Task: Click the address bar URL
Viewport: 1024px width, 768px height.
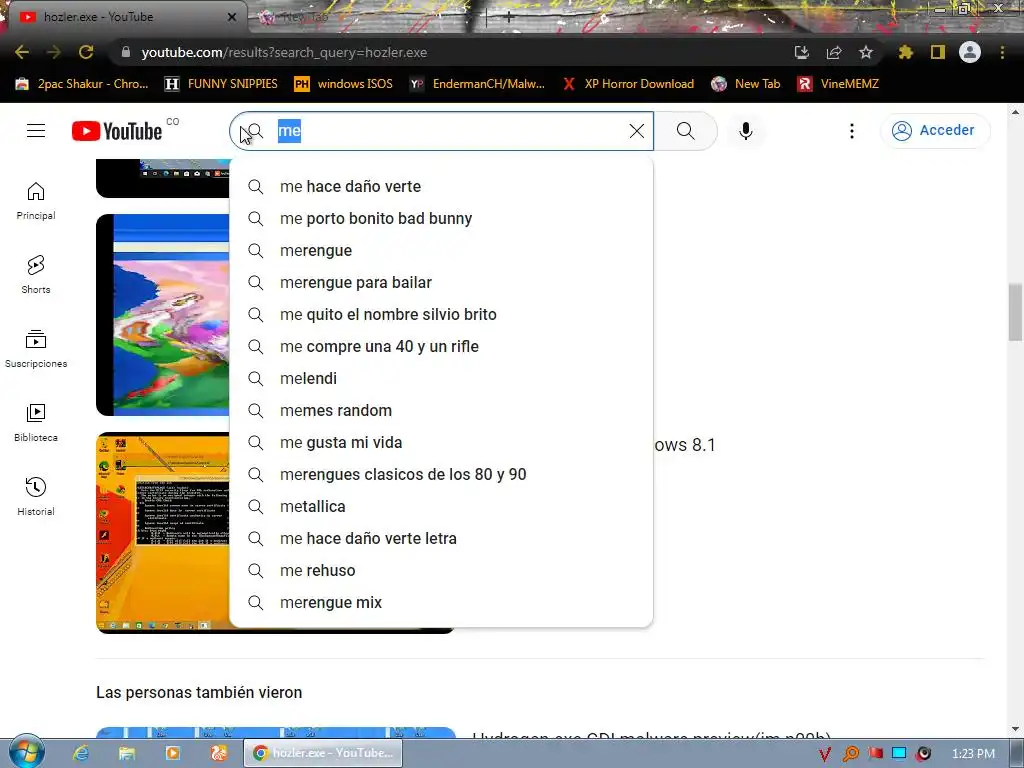Action: point(284,52)
